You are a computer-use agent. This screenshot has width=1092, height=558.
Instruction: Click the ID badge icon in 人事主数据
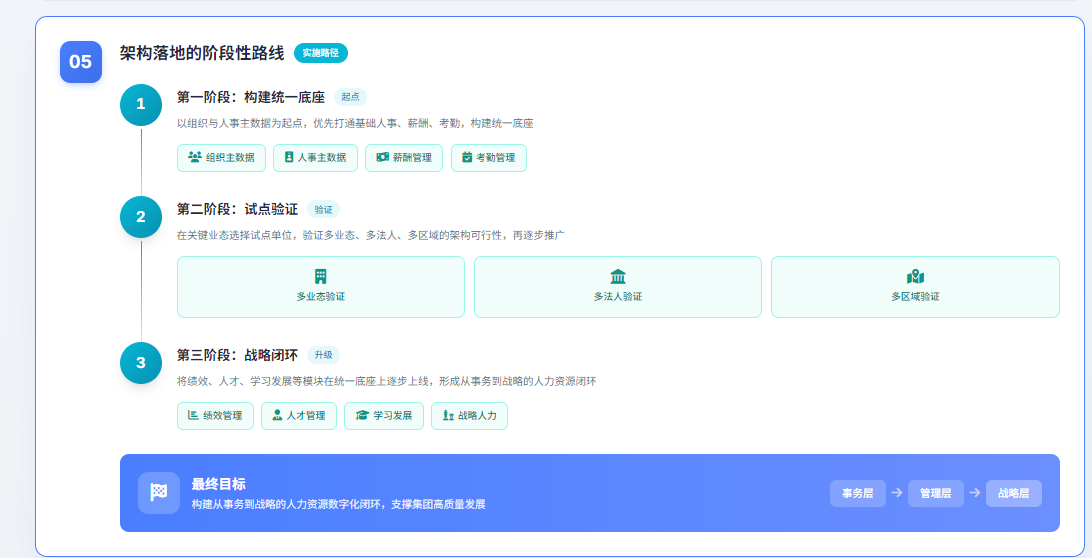289,157
